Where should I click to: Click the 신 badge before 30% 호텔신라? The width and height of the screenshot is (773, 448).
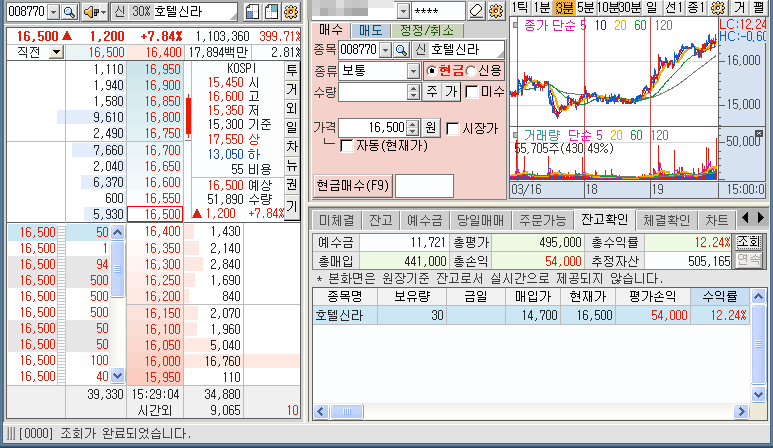click(x=119, y=12)
